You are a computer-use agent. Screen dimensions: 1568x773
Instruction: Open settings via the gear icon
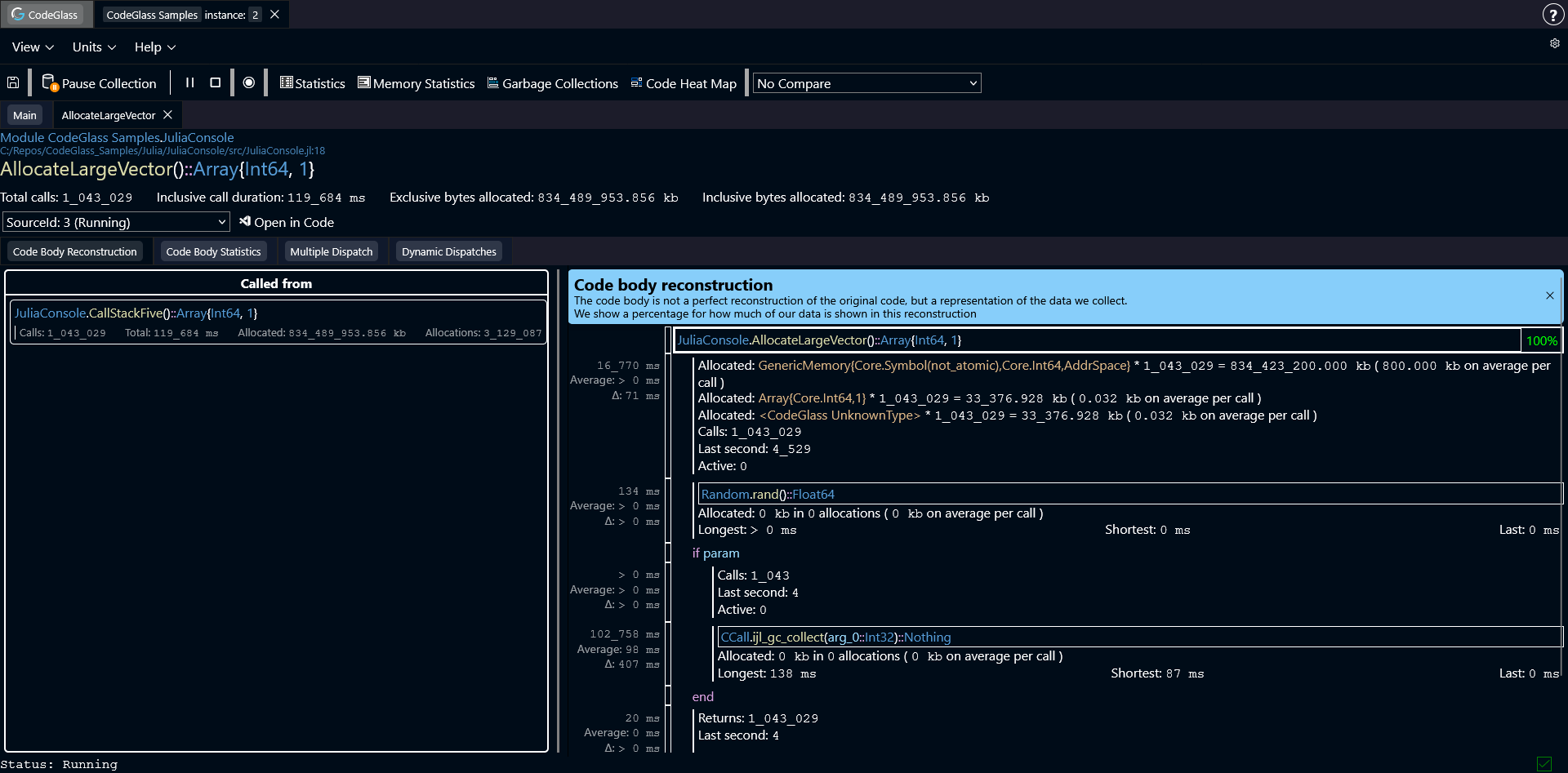point(1554,44)
